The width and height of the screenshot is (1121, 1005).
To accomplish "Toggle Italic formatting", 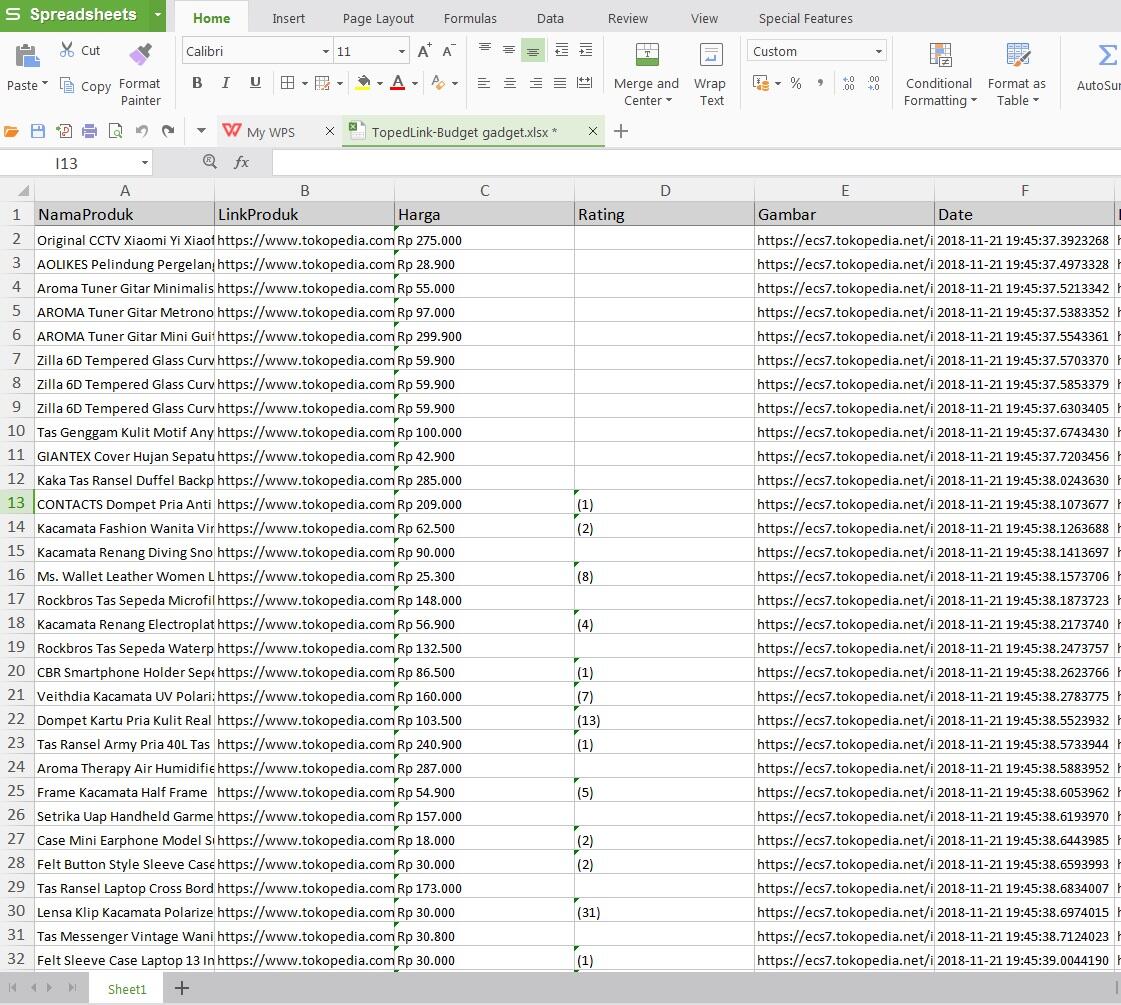I will 226,83.
